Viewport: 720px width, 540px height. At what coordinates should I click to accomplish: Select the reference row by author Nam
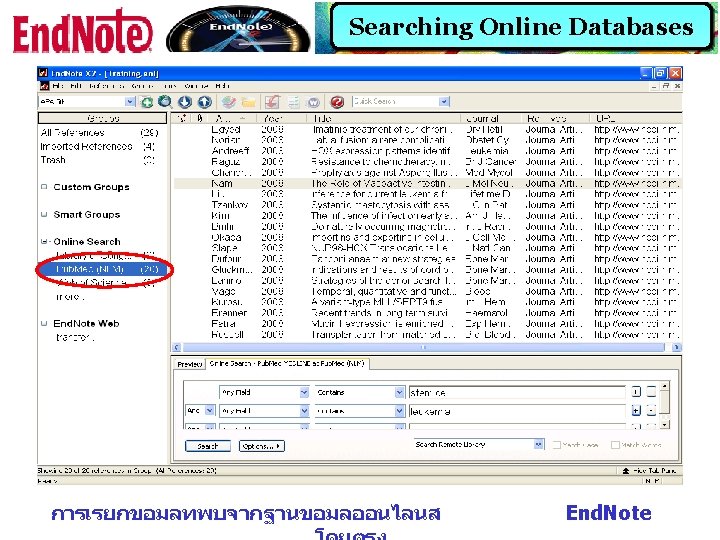pos(427,183)
